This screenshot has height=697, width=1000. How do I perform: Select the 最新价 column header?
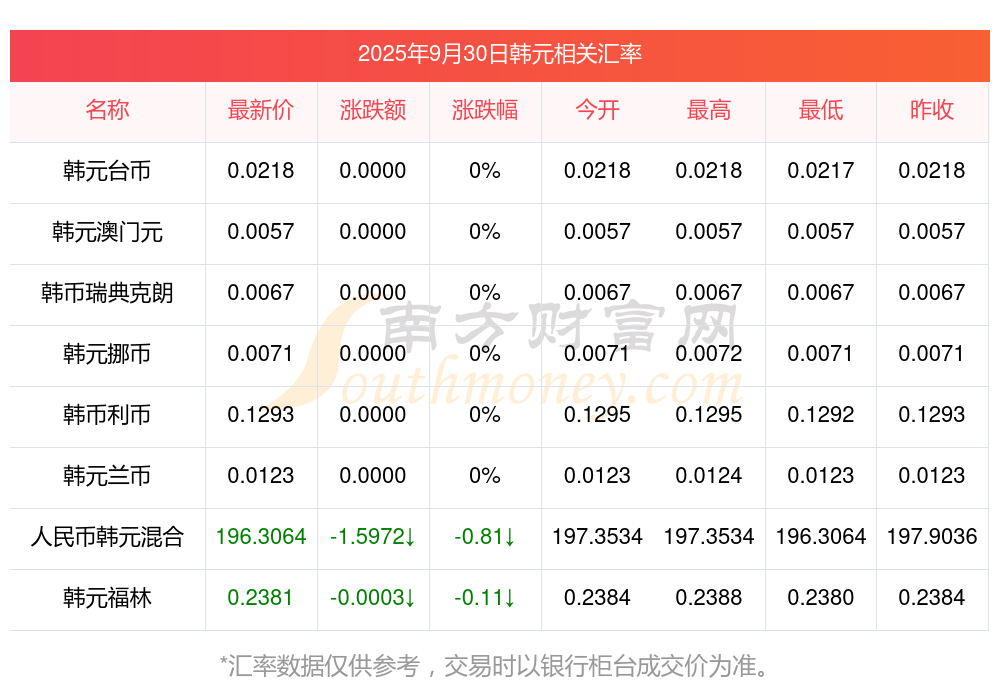pos(261,110)
